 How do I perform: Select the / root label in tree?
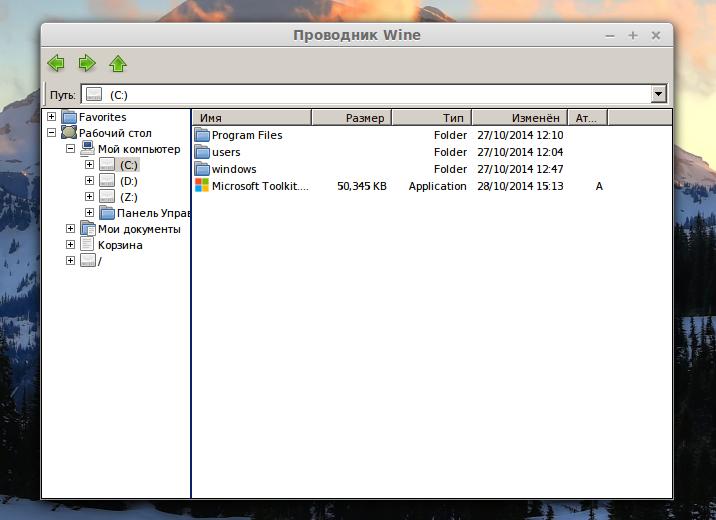pos(100,261)
